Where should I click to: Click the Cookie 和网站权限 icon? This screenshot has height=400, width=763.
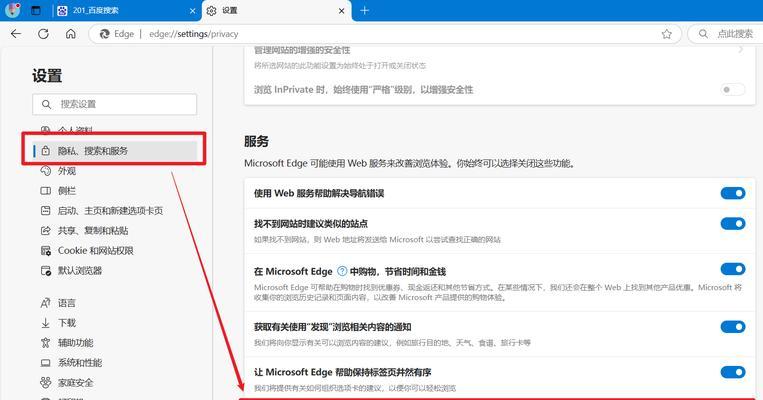45,251
